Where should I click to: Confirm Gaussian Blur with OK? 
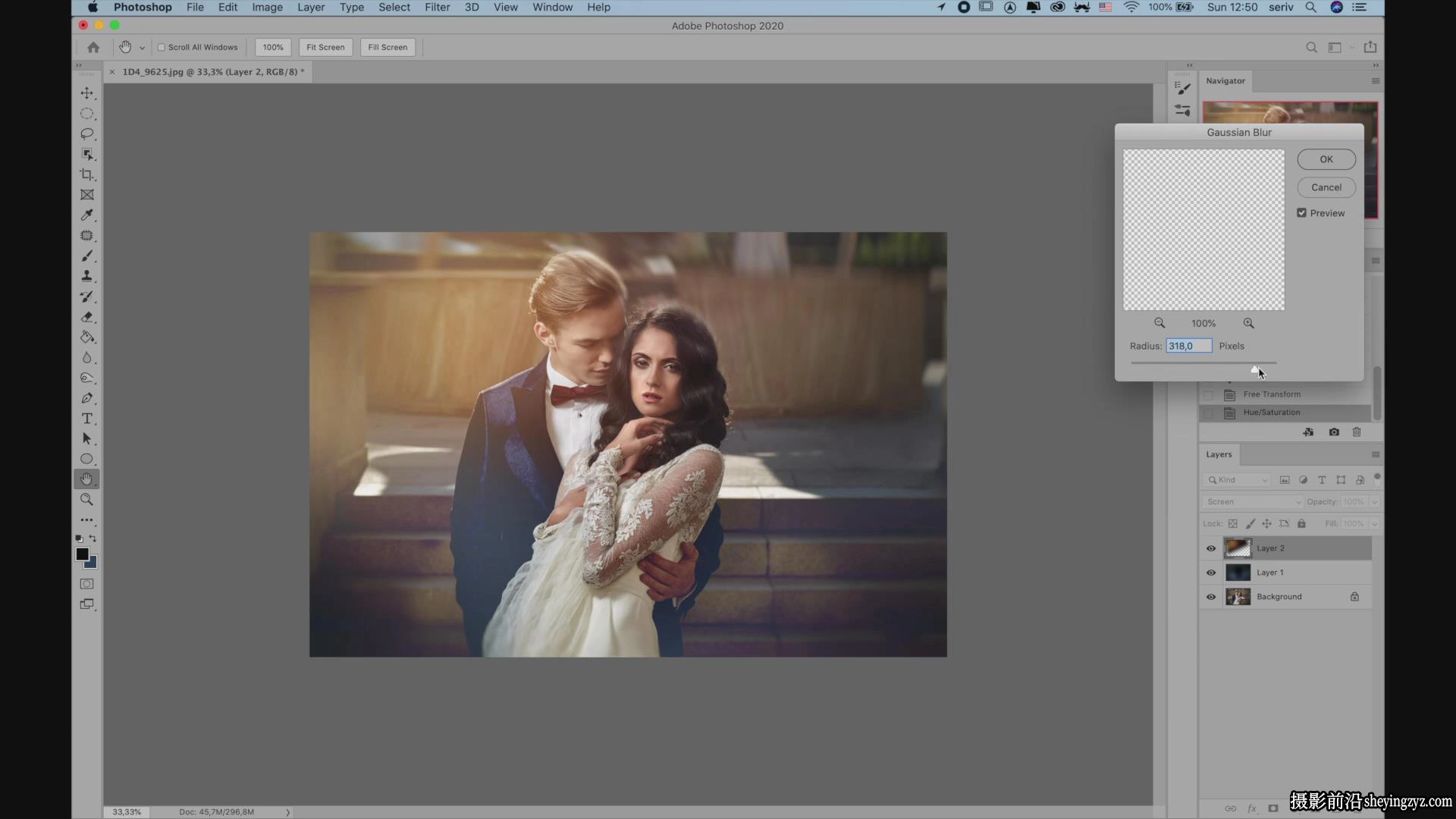click(1326, 159)
